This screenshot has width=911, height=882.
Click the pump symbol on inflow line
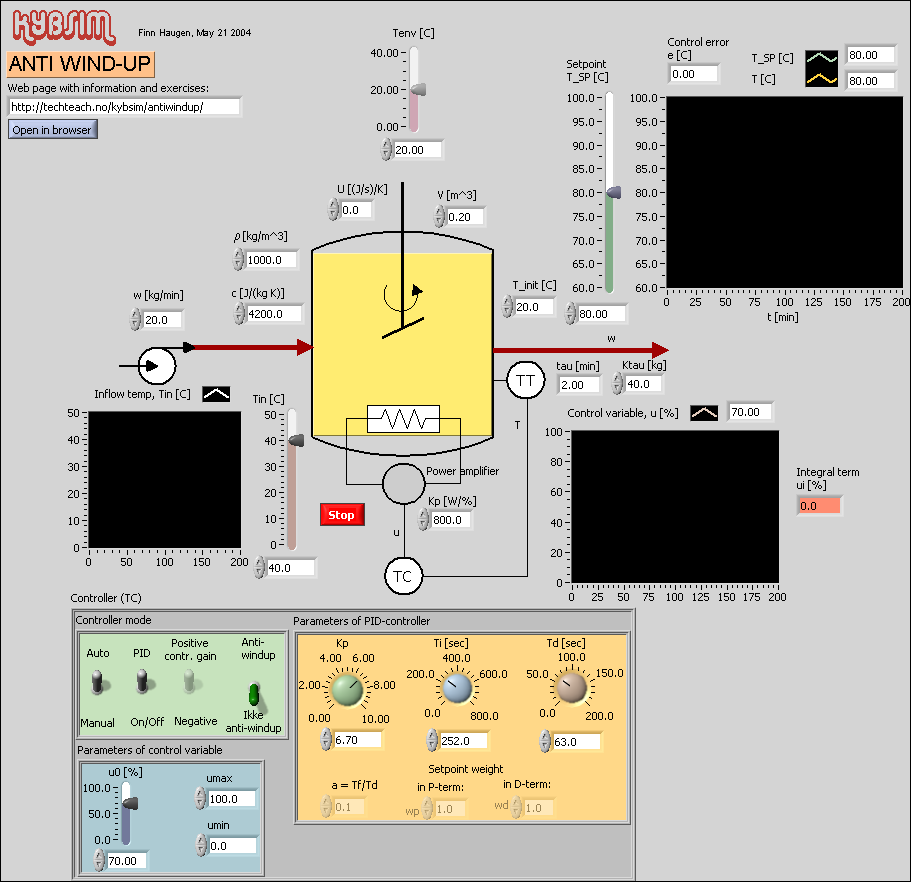(158, 365)
